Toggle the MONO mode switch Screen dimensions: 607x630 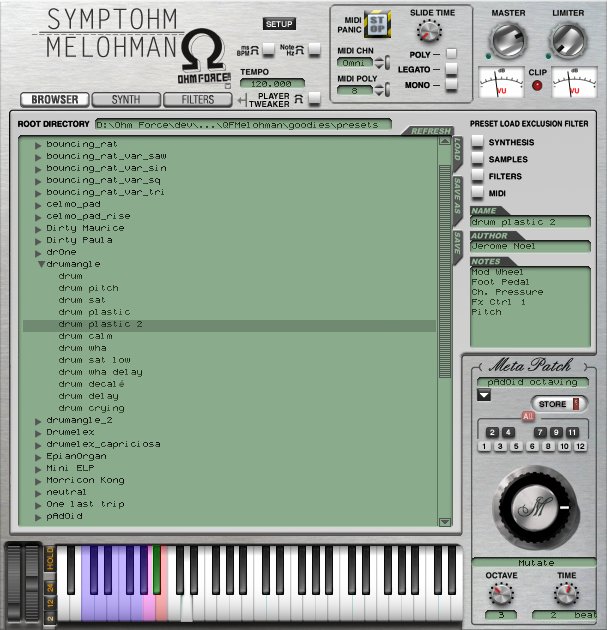tap(452, 84)
